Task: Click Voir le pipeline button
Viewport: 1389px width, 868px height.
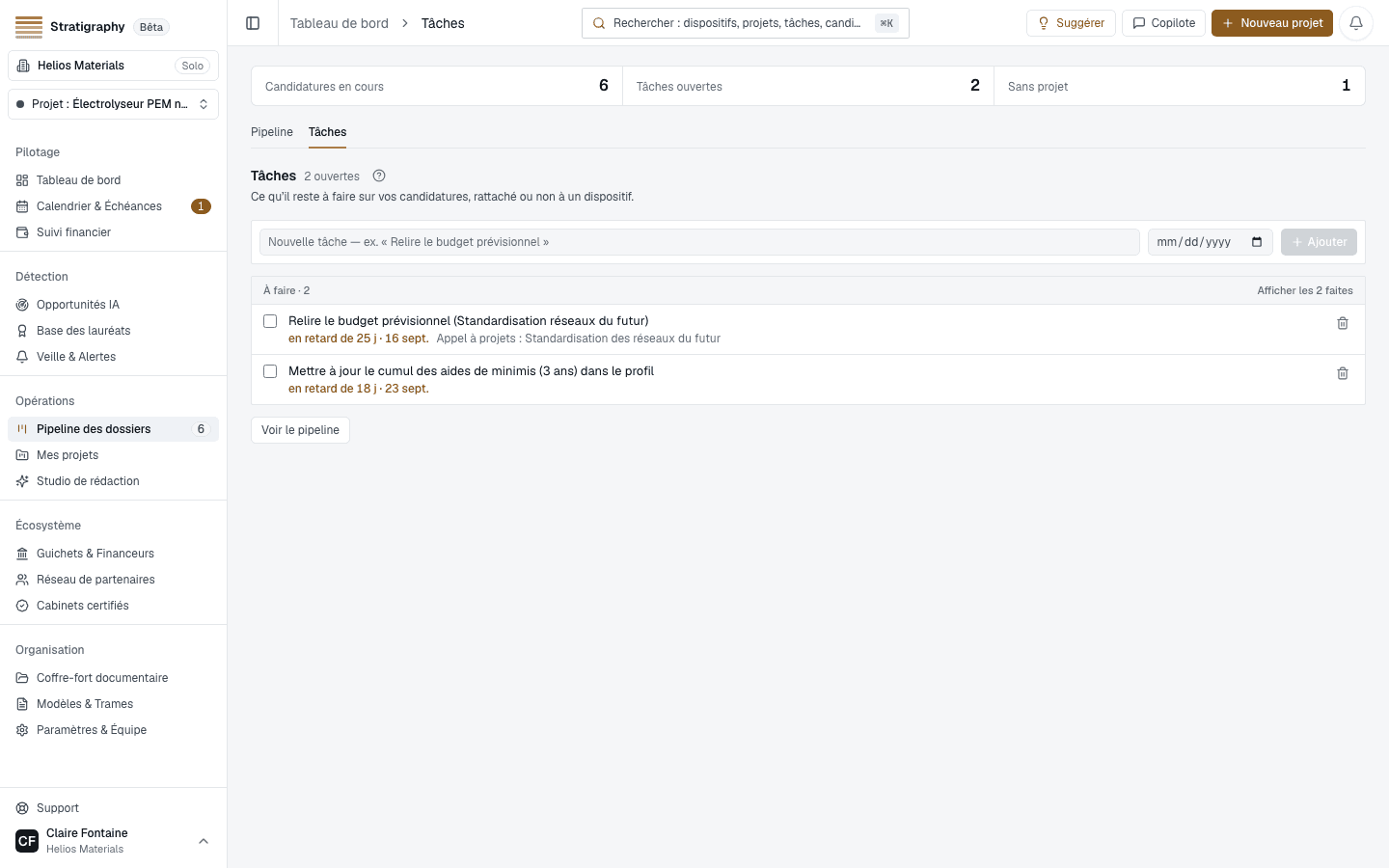Action: point(300,430)
